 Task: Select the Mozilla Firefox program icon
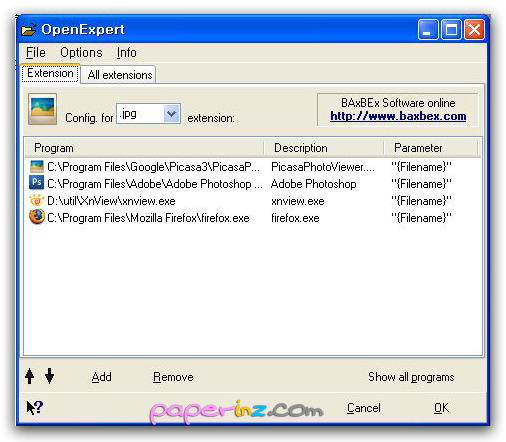[37, 217]
